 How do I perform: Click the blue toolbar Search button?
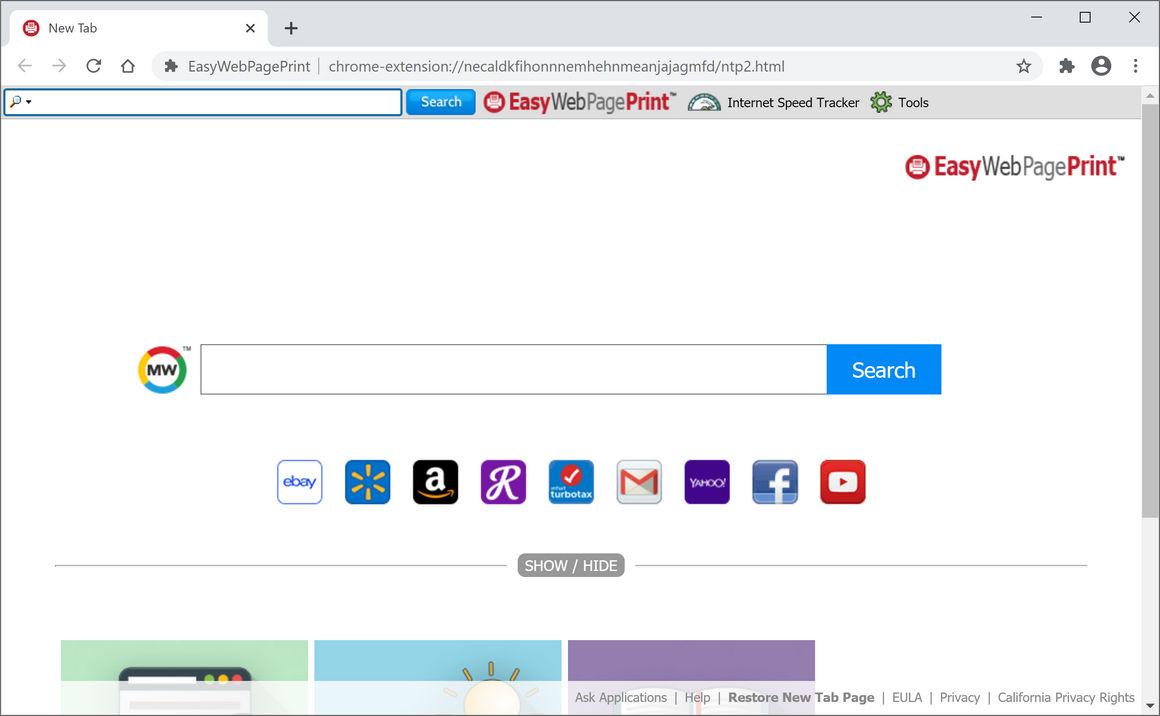(x=441, y=102)
